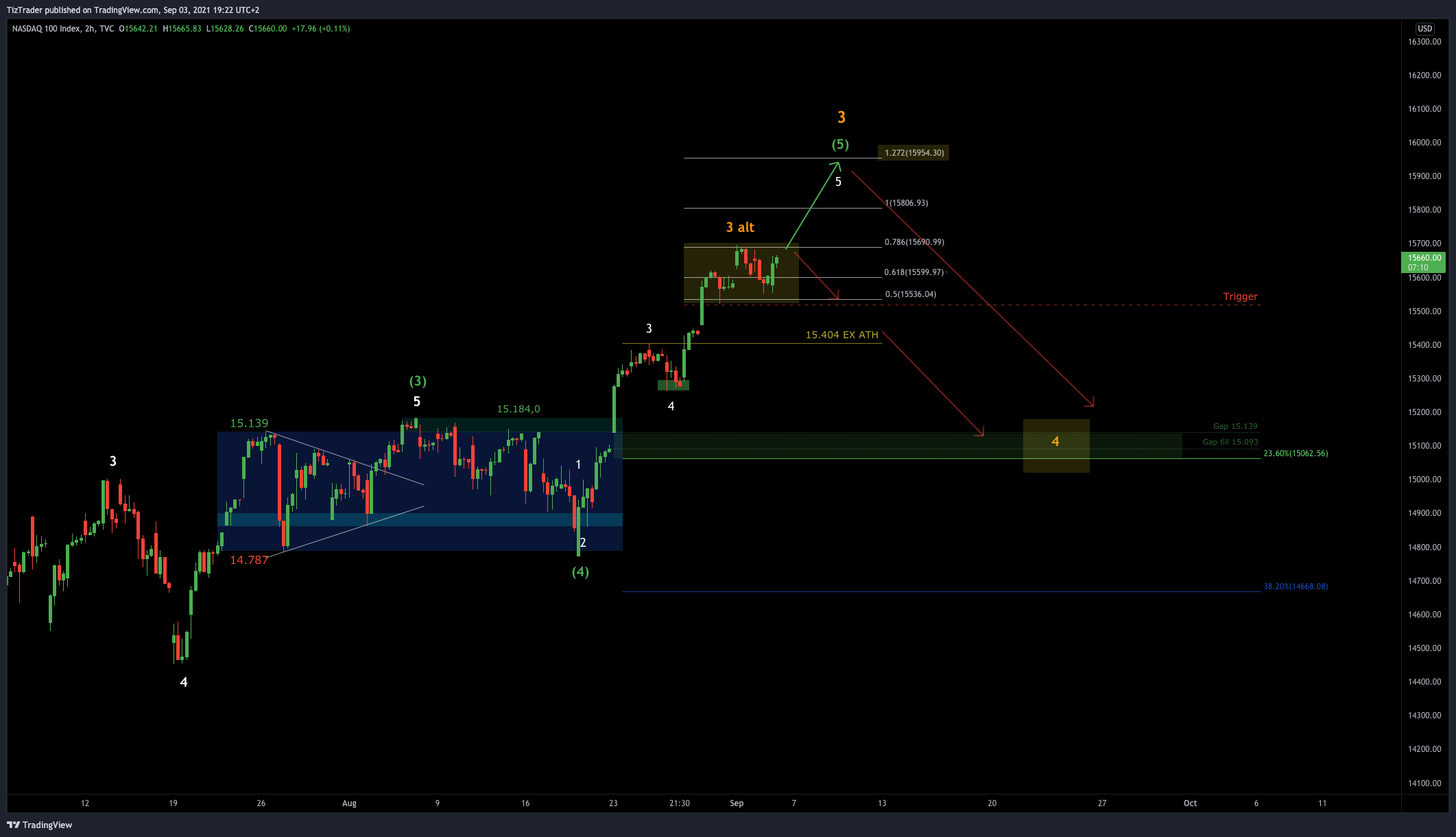
Task: Click the Gap fill 15.093 label
Action: pos(1230,442)
